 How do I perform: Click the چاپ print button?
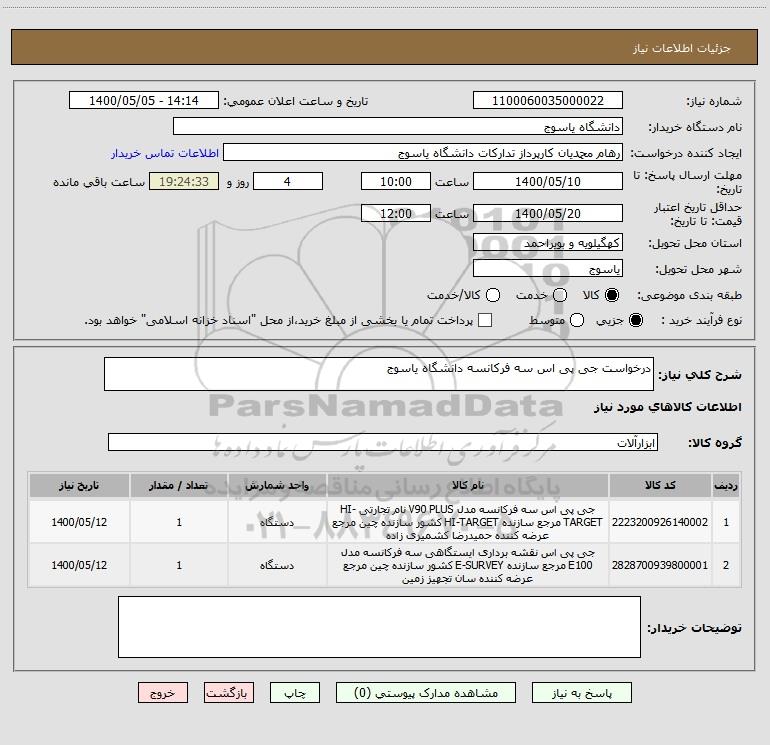(295, 693)
